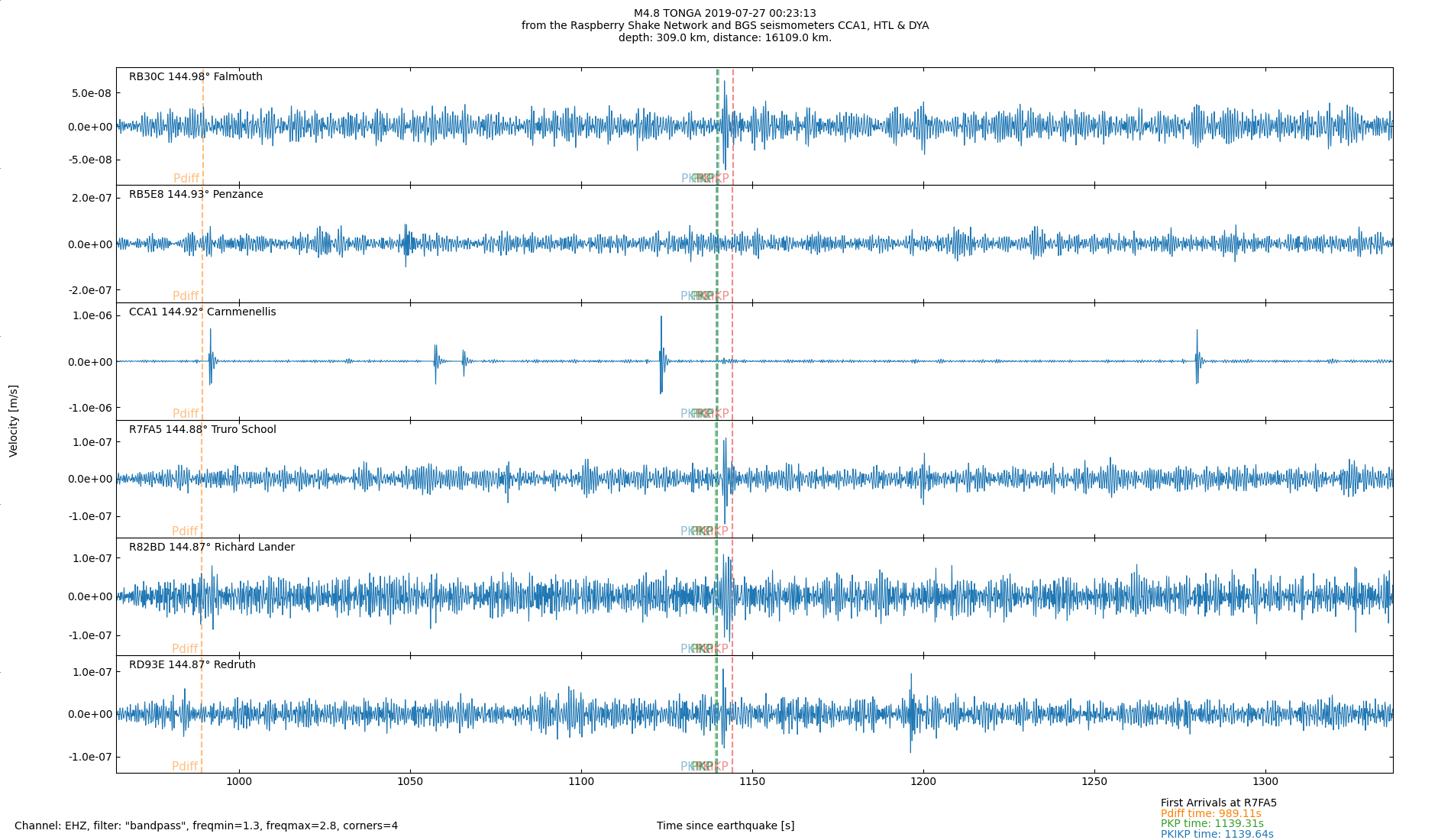
Task: Click the "Pdiff" phase label in Falmouth panel
Action: (186, 179)
